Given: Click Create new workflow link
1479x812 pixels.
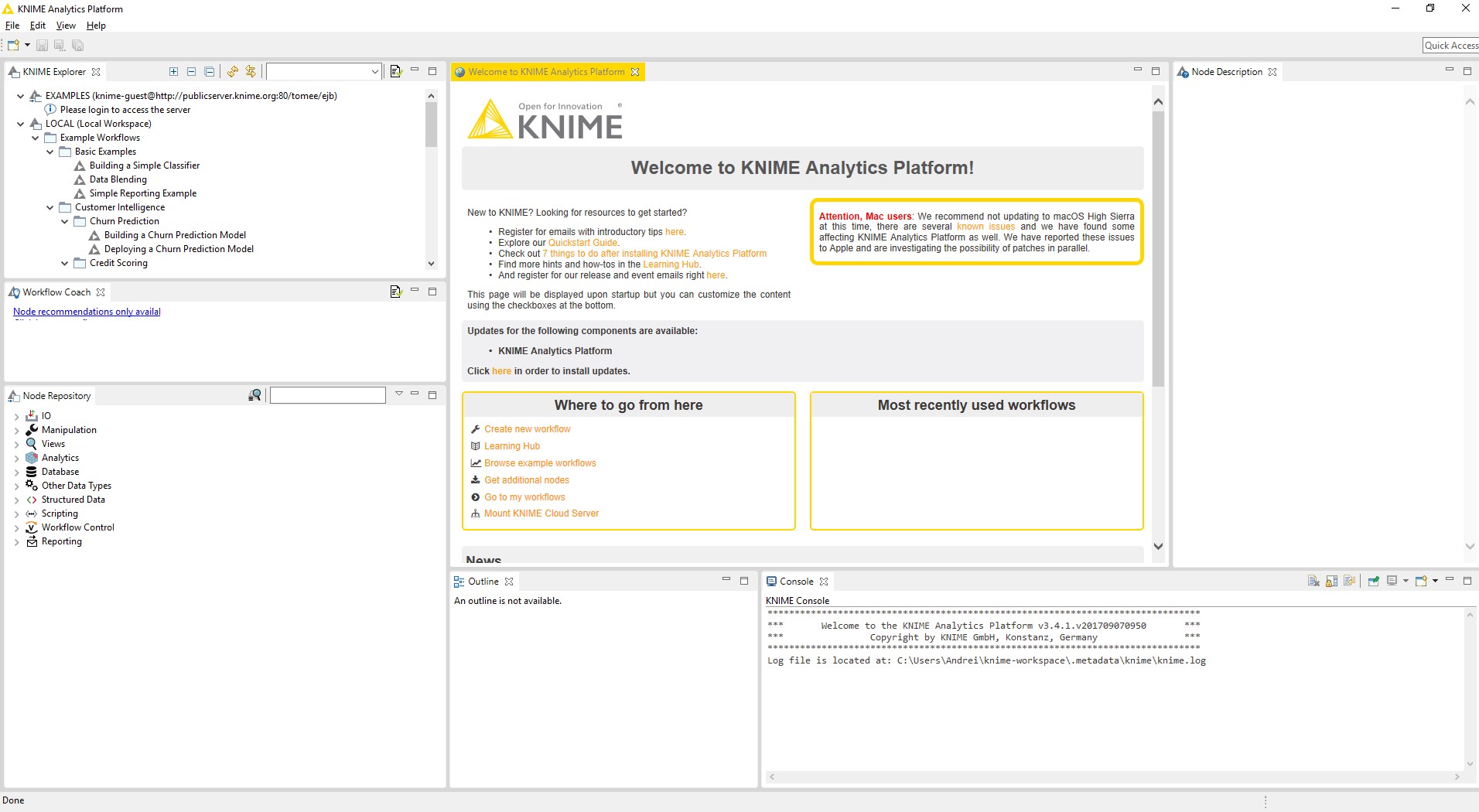Looking at the screenshot, I should point(528,429).
